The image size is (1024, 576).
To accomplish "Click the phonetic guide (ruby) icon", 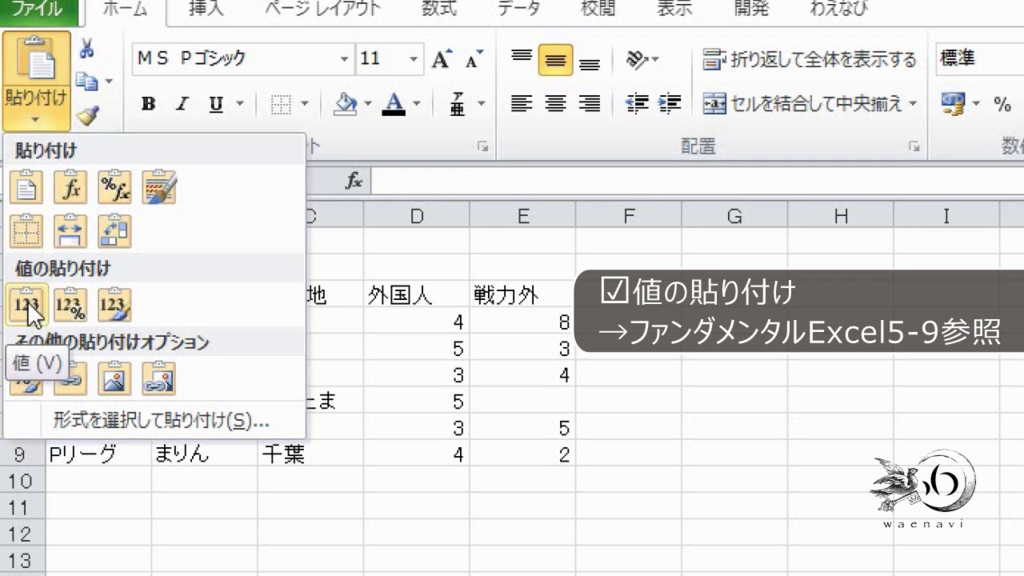I will pos(457,104).
